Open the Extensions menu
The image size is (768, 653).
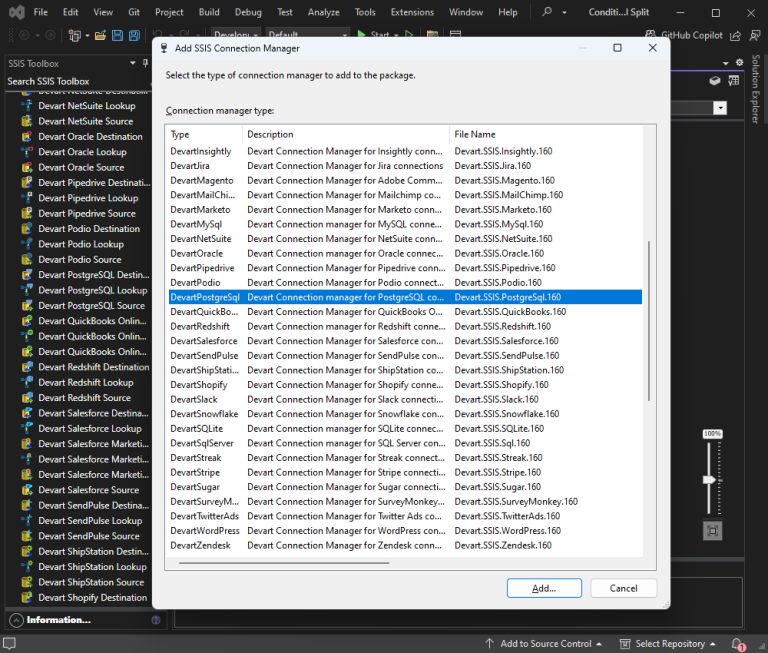coord(412,12)
